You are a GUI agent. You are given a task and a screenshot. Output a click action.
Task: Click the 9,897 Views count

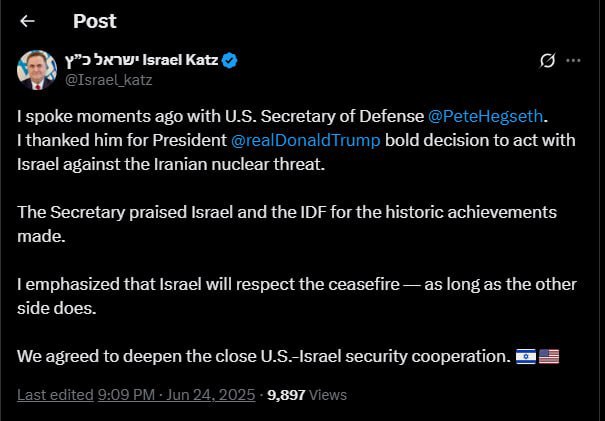coord(307,396)
